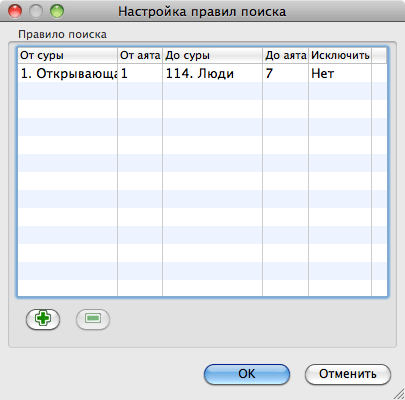Click the До аята column header

pos(286,55)
